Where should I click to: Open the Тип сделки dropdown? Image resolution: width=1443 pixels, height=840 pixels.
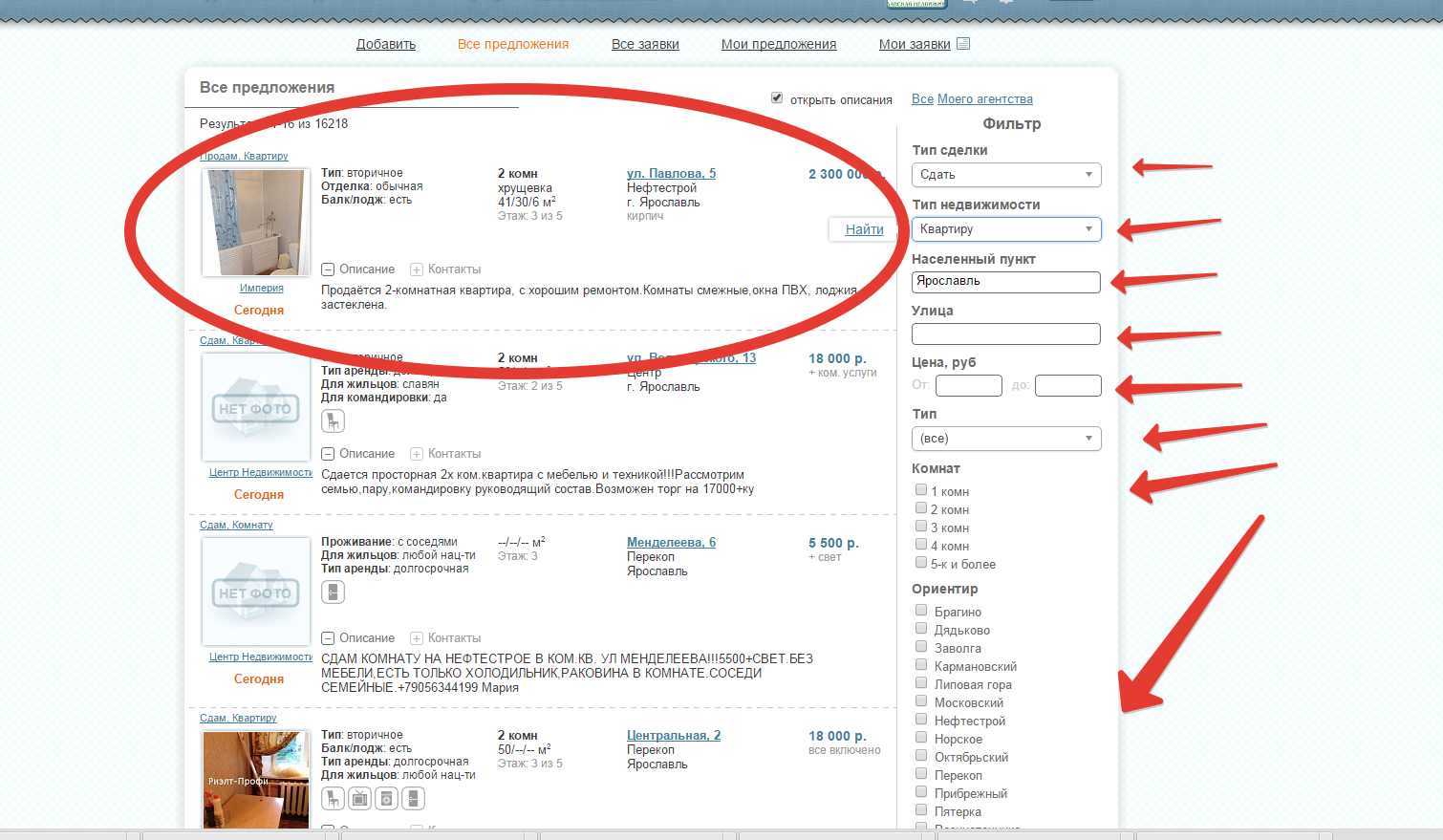[1005, 175]
